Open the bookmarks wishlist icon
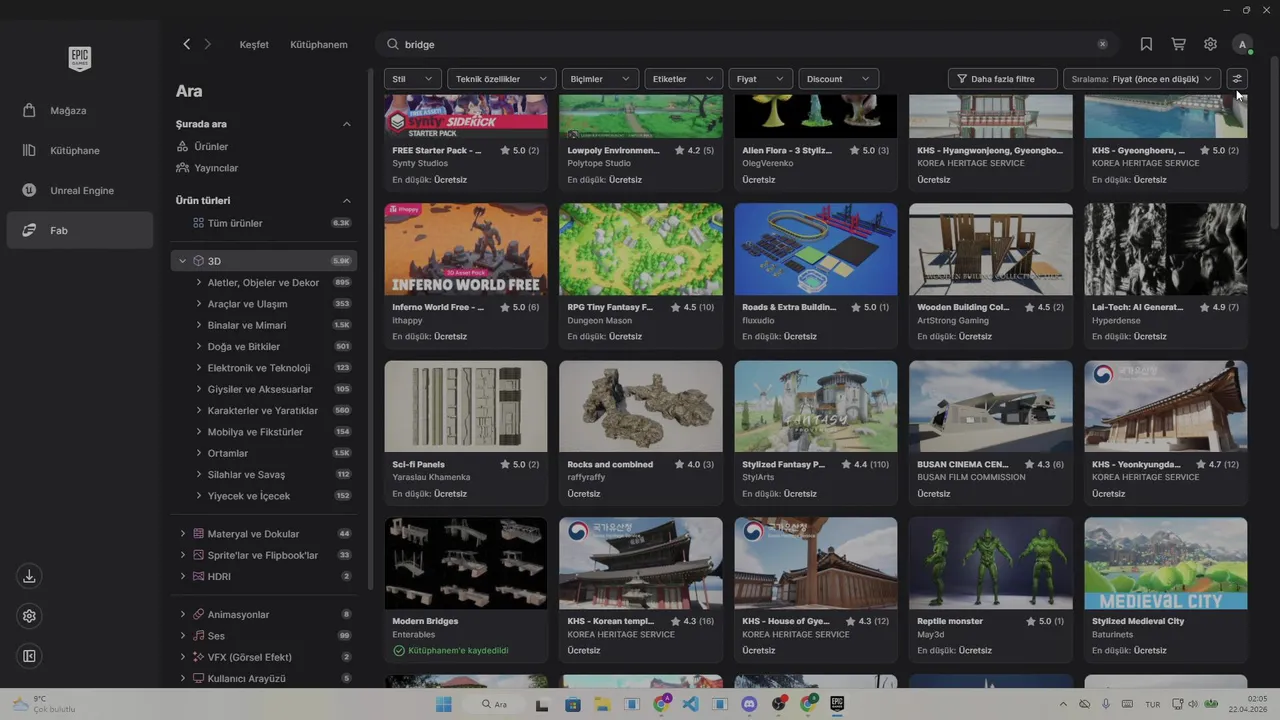 (x=1146, y=44)
